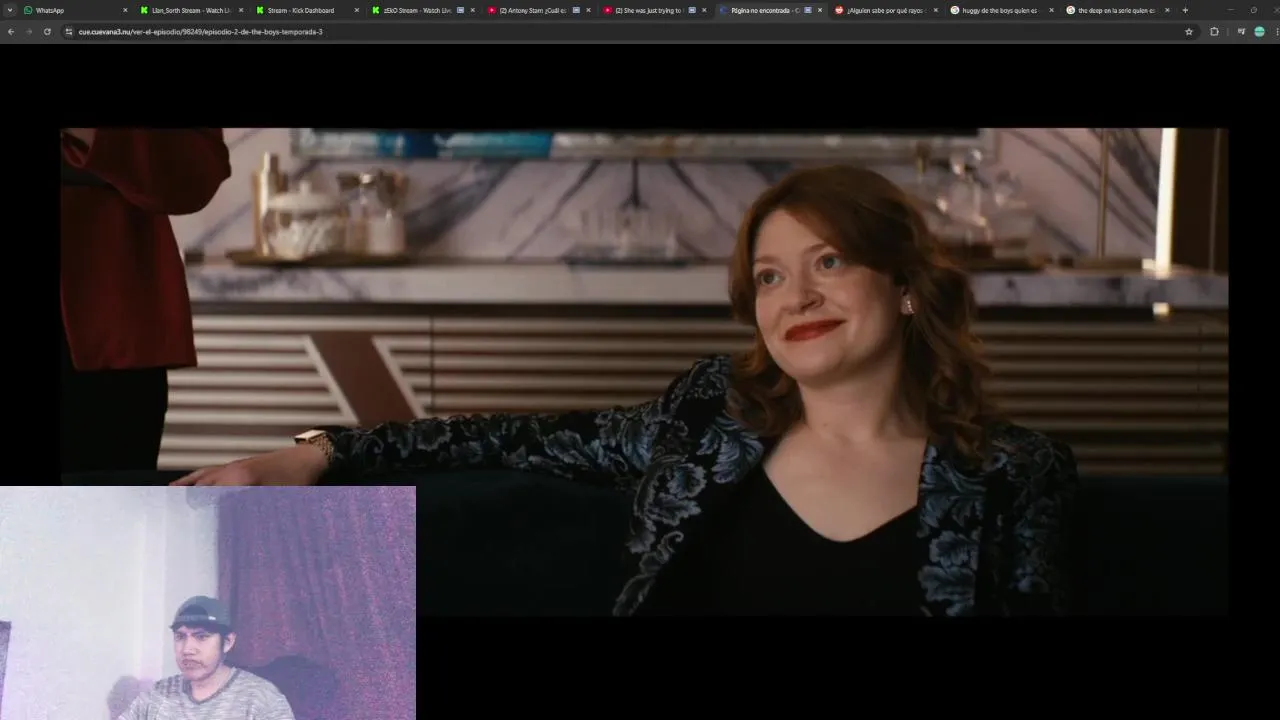
Task: Open the media controls toolbar icon
Action: [1241, 31]
